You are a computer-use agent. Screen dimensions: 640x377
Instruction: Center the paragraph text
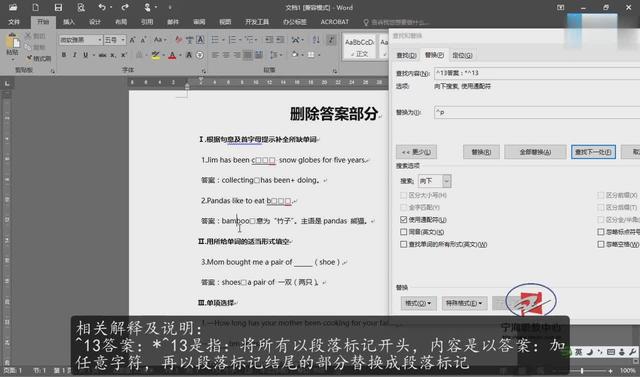226,55
